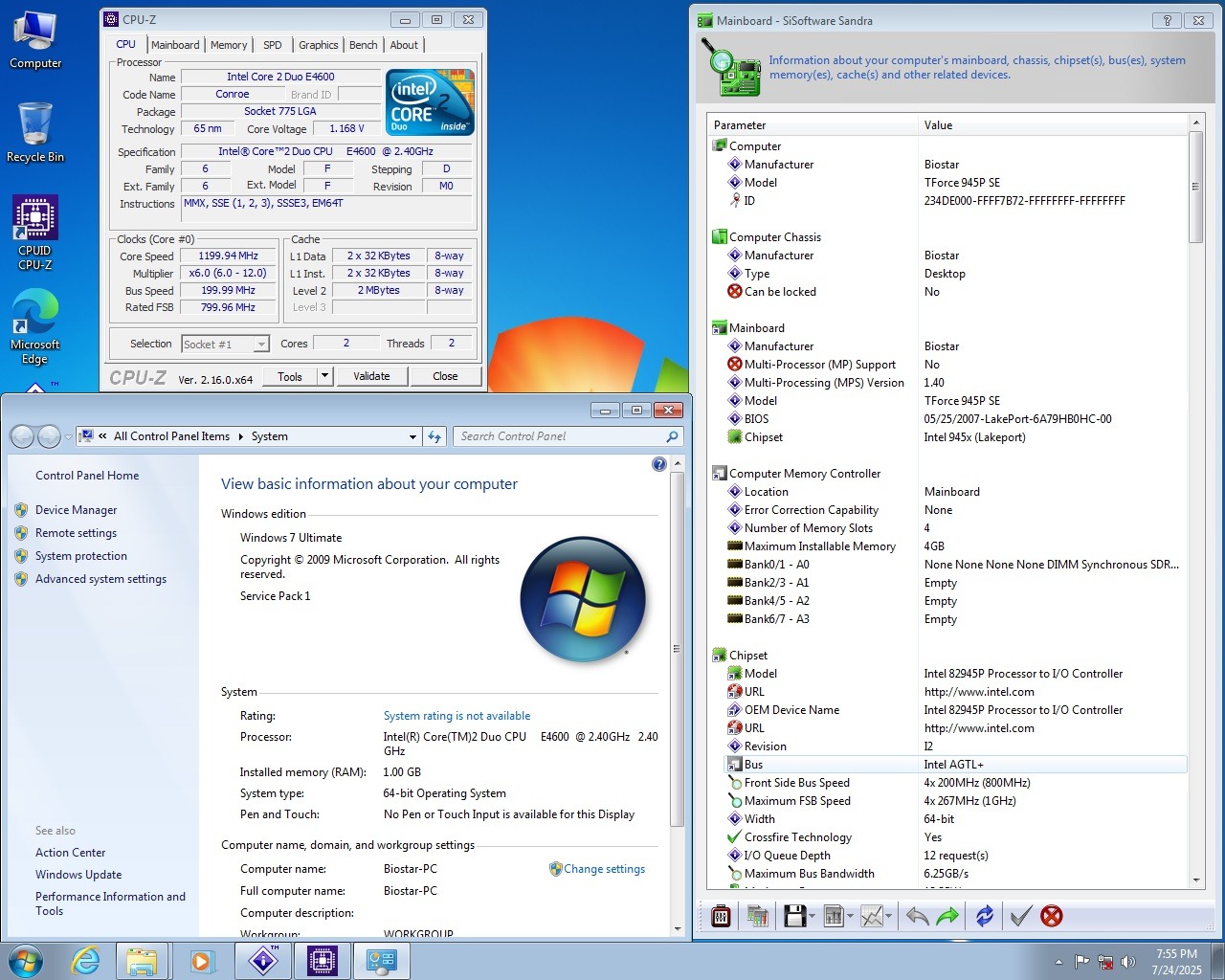Screen dimensions: 1225x980
Task: Click the green forward arrow in Sandra
Action: tap(947, 916)
